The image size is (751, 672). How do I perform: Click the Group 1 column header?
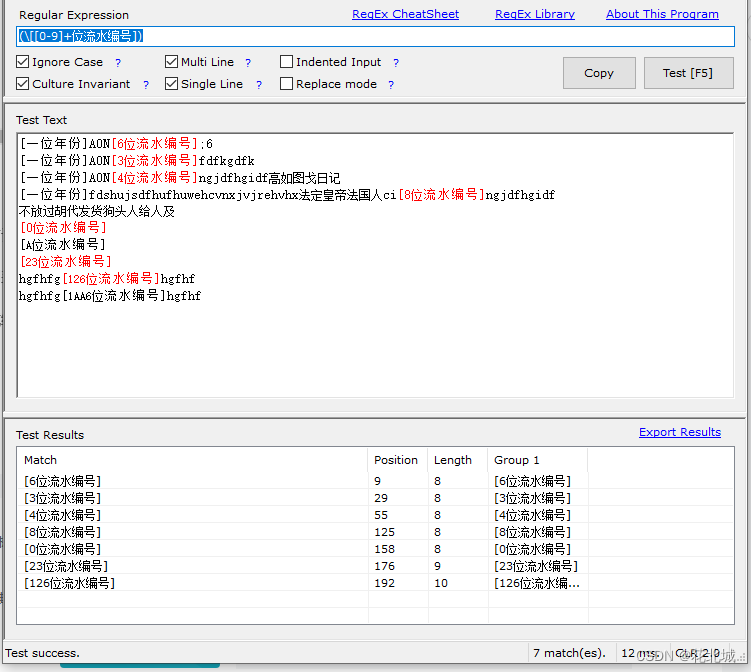537,460
